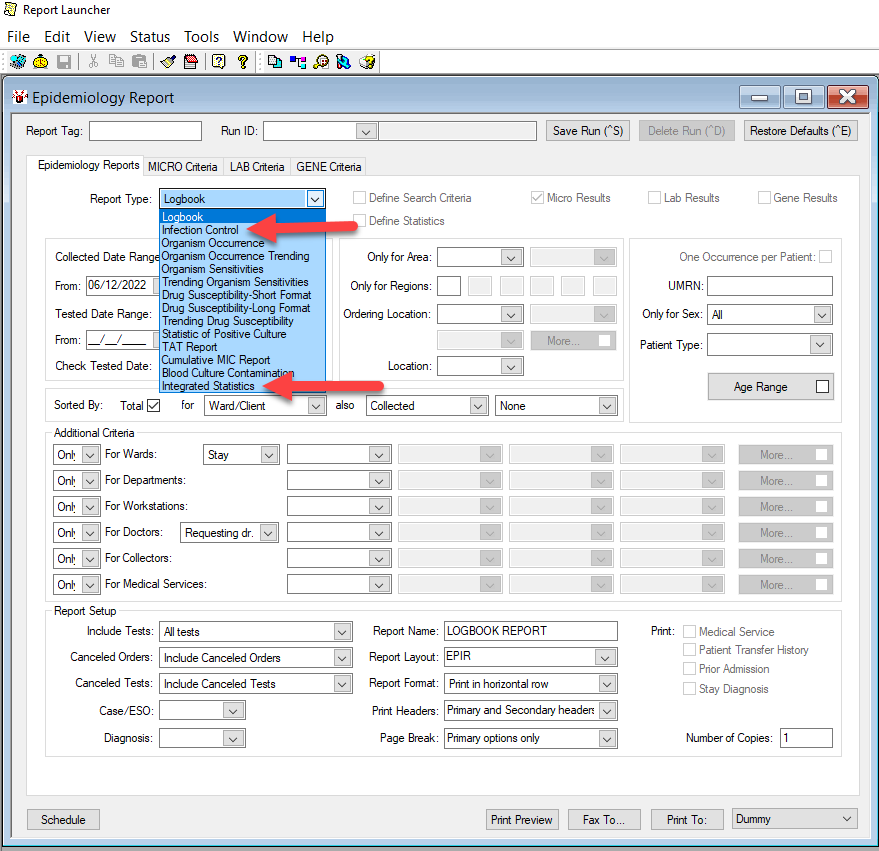Click the cascading windows toolbar icon
Image resolution: width=879 pixels, height=851 pixels.
point(275,62)
